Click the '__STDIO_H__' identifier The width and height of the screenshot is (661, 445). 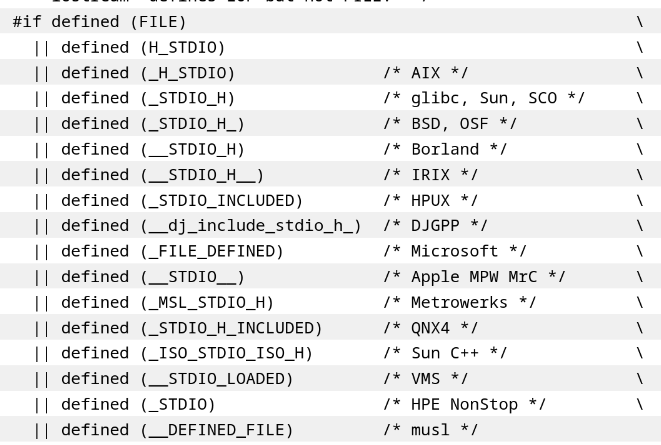pyautogui.click(x=202, y=175)
